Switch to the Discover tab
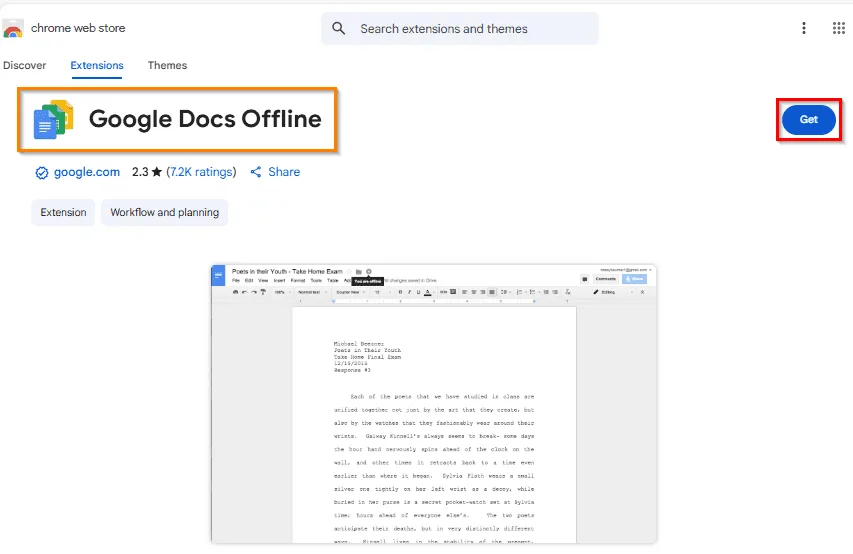The image size is (853, 554). point(24,65)
